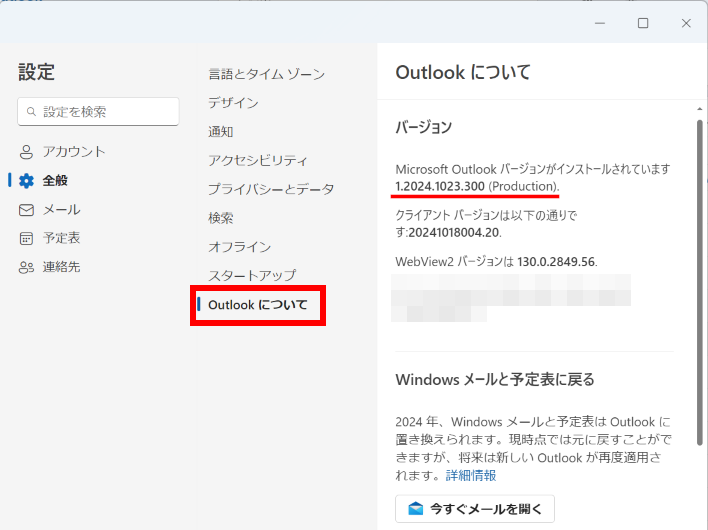Open the メール settings category
Screen dimensions: 708x530
pos(50,210)
